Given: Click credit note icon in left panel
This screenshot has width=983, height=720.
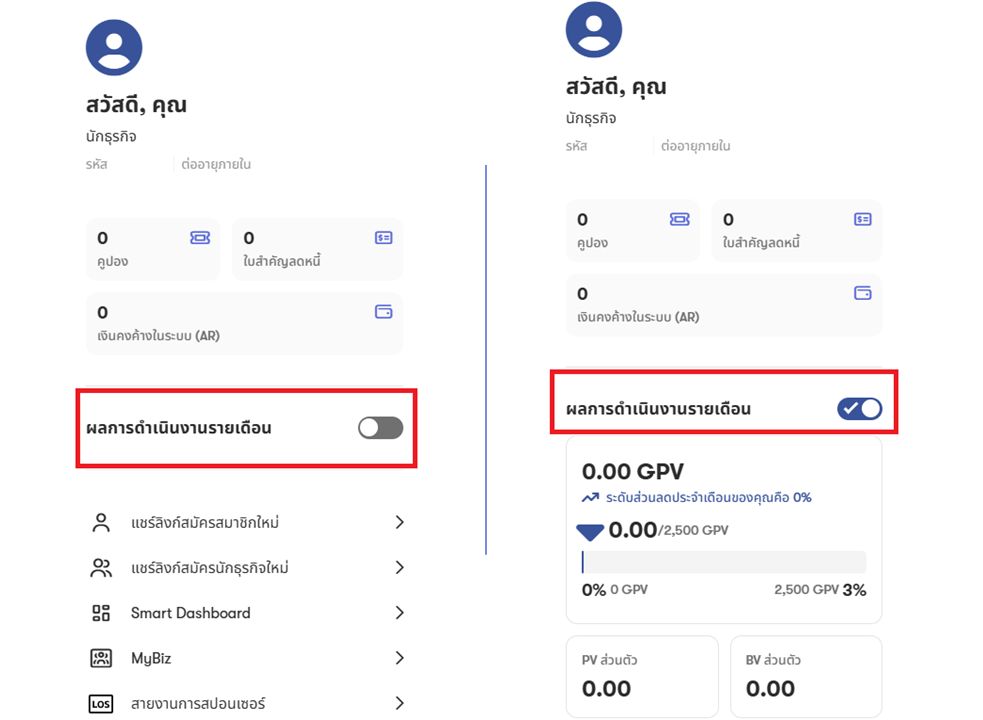Looking at the screenshot, I should tap(384, 238).
